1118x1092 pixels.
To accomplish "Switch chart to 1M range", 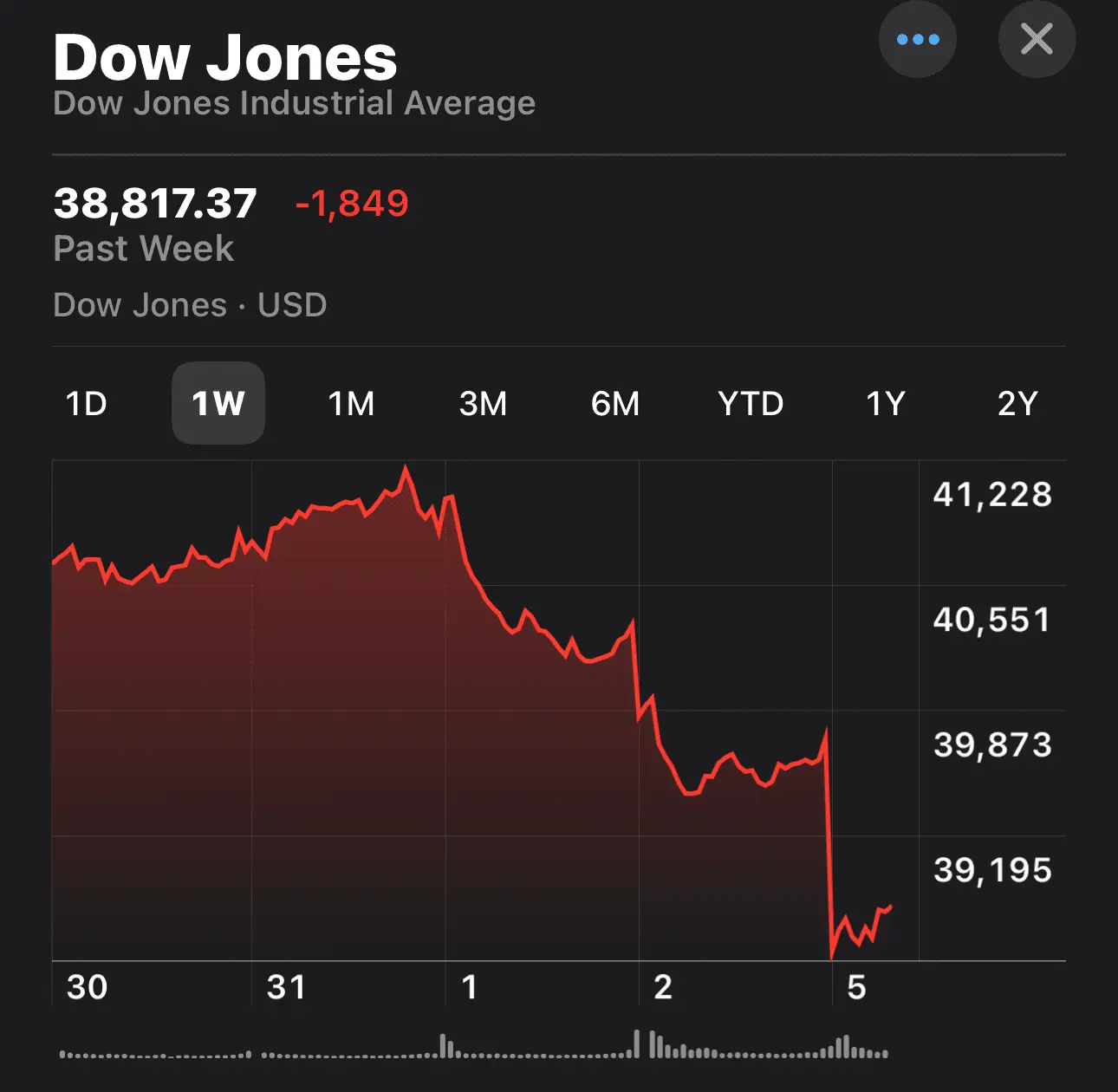I will pyautogui.click(x=351, y=404).
